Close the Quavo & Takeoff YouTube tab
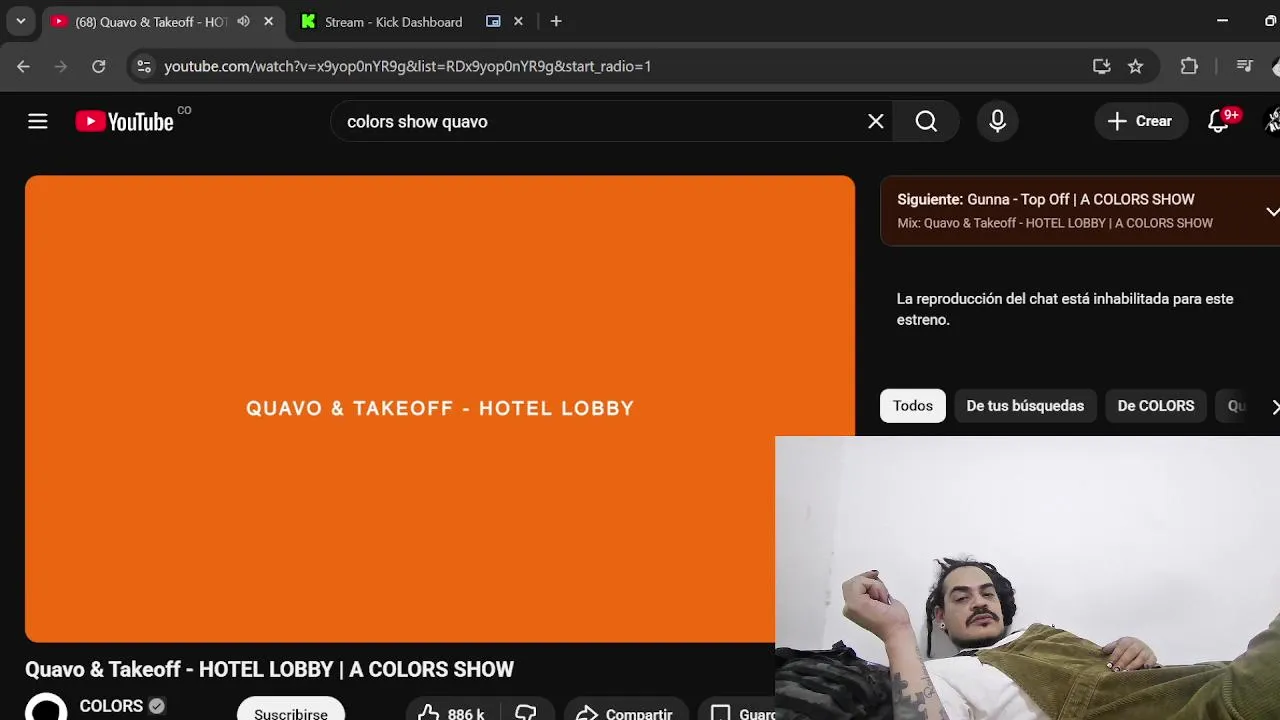The width and height of the screenshot is (1280, 720). click(x=268, y=21)
